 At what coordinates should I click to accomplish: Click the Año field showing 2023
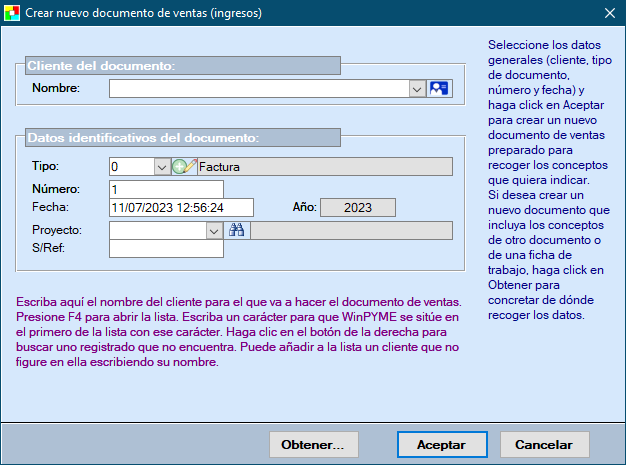click(359, 208)
